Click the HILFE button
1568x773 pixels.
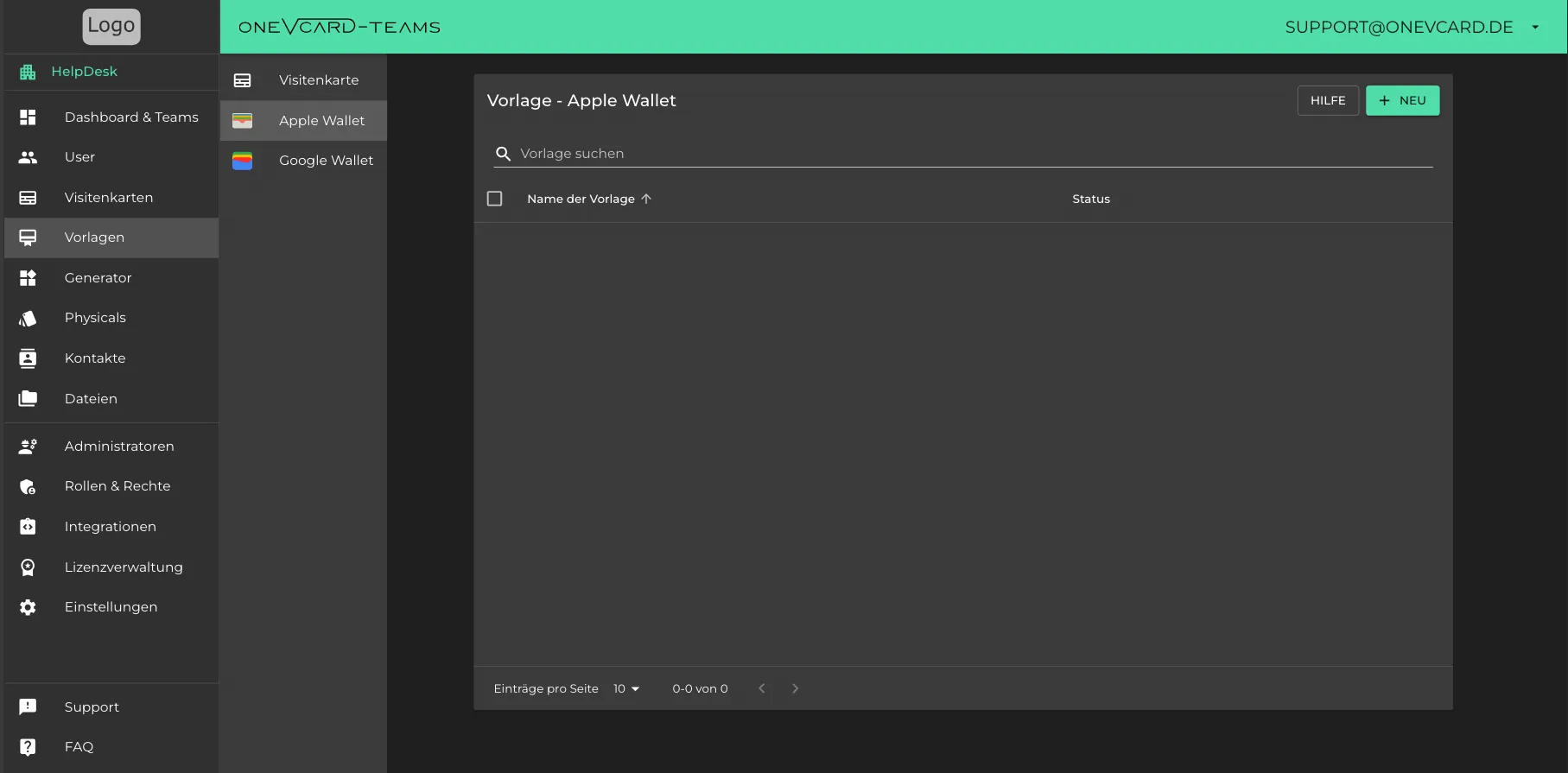click(x=1328, y=100)
